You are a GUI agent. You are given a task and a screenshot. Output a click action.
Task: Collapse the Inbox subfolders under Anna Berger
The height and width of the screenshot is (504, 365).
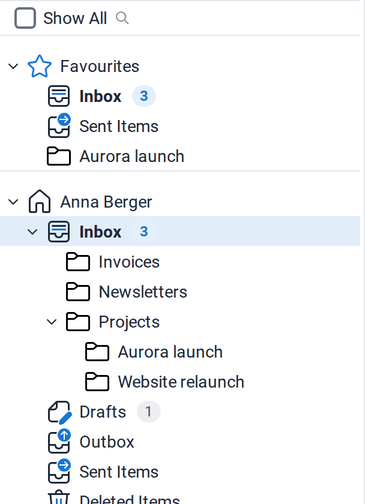[32, 231]
